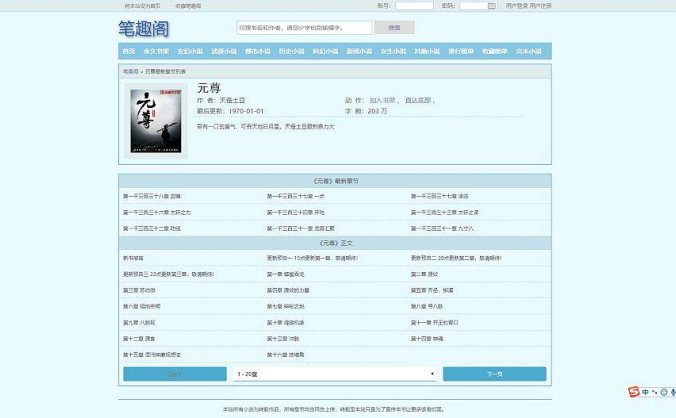
Task: Open chapter 第十三章 in the main text
Action: [283, 339]
